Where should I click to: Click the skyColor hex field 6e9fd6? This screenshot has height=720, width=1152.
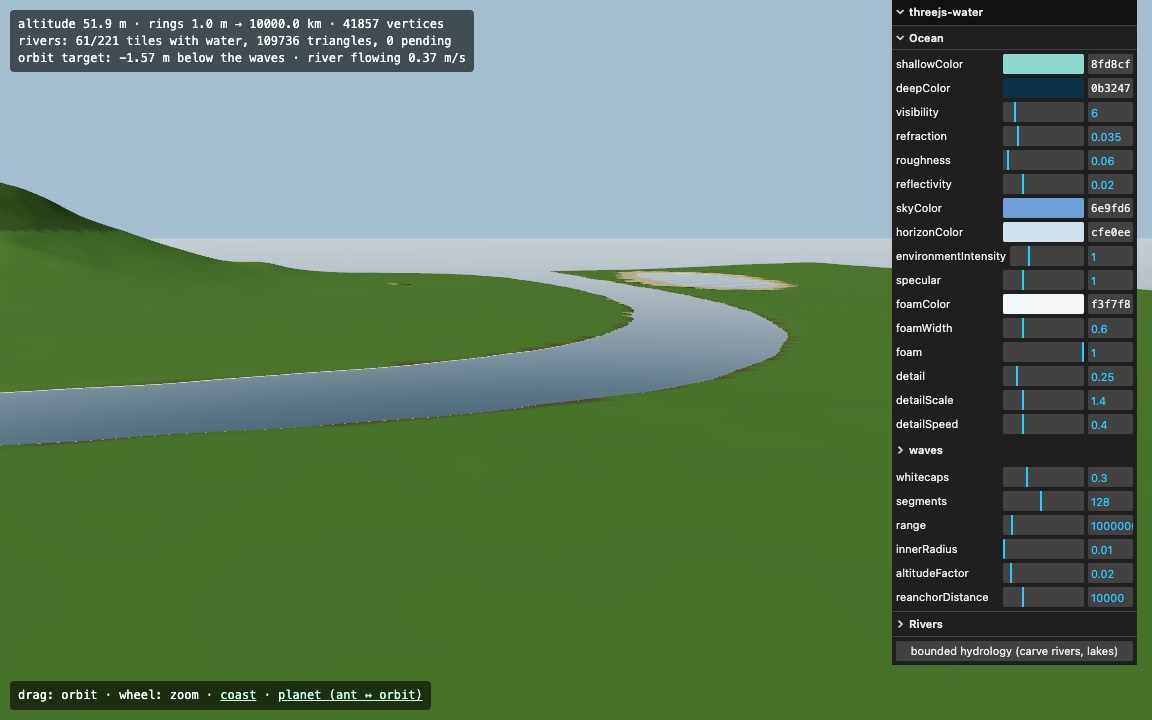click(x=1110, y=208)
